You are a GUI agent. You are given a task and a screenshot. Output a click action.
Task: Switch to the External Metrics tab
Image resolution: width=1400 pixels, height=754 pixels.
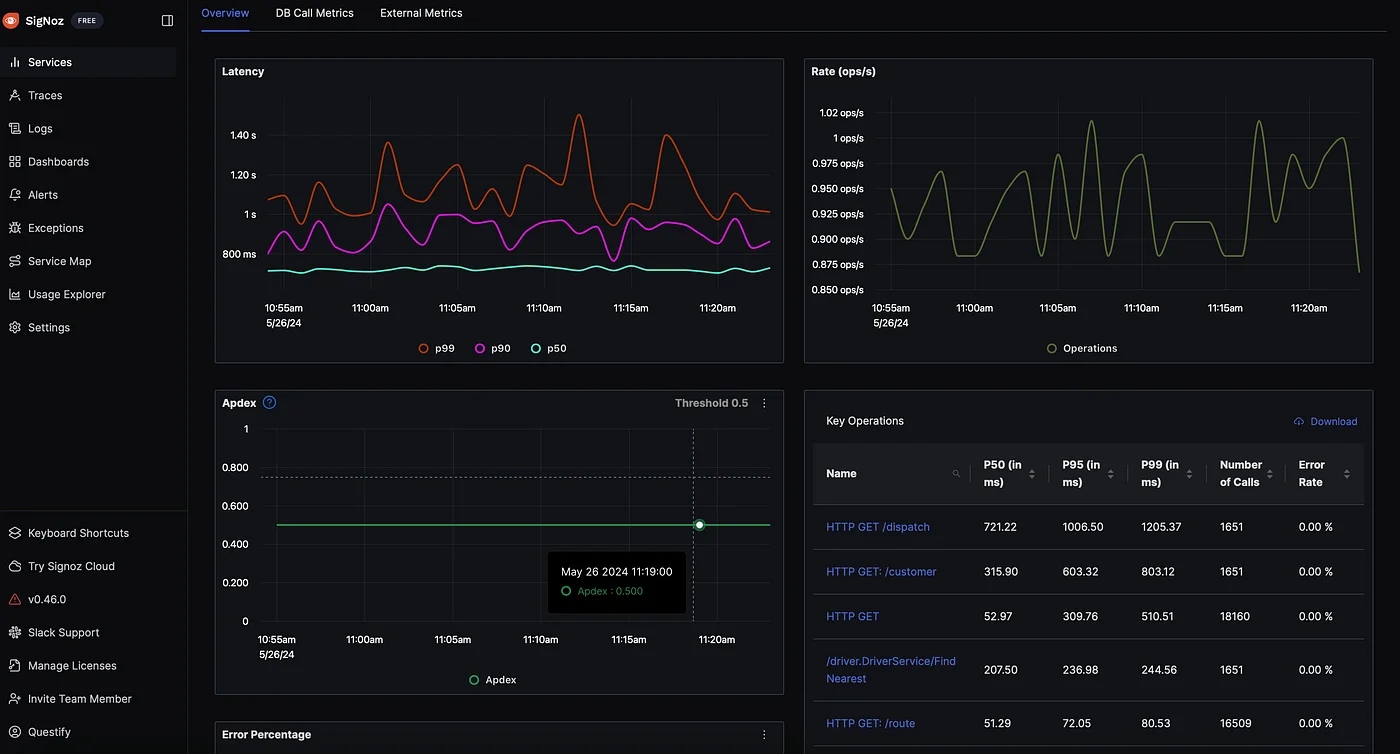(x=421, y=13)
